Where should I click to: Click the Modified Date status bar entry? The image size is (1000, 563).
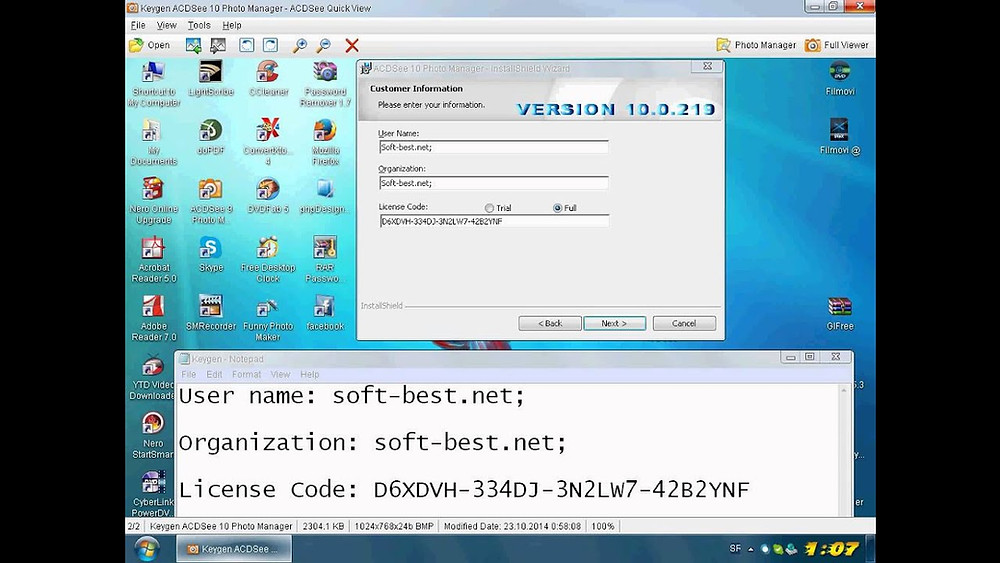512,527
